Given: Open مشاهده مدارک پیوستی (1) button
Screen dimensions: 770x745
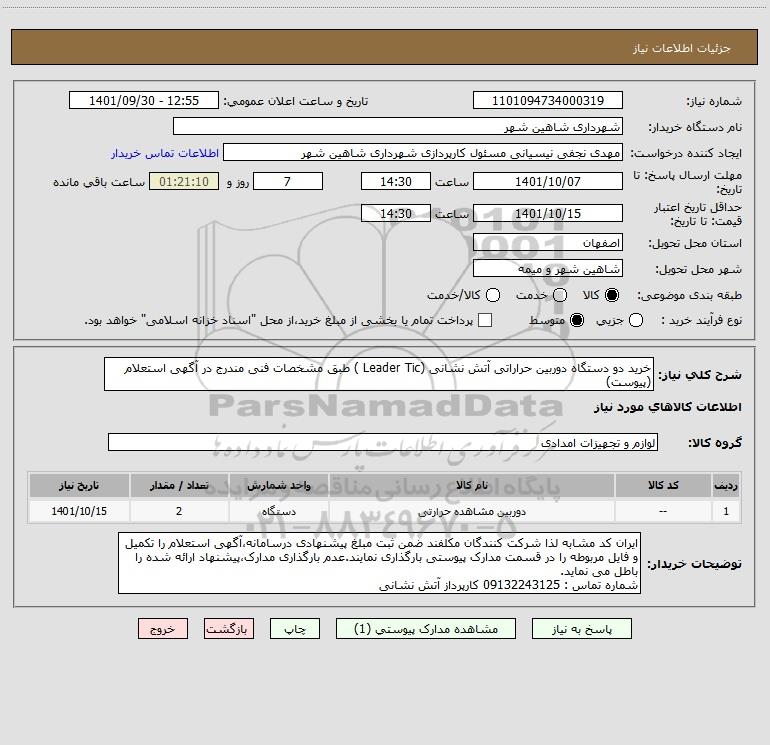Looking at the screenshot, I should pyautogui.click(x=426, y=629).
